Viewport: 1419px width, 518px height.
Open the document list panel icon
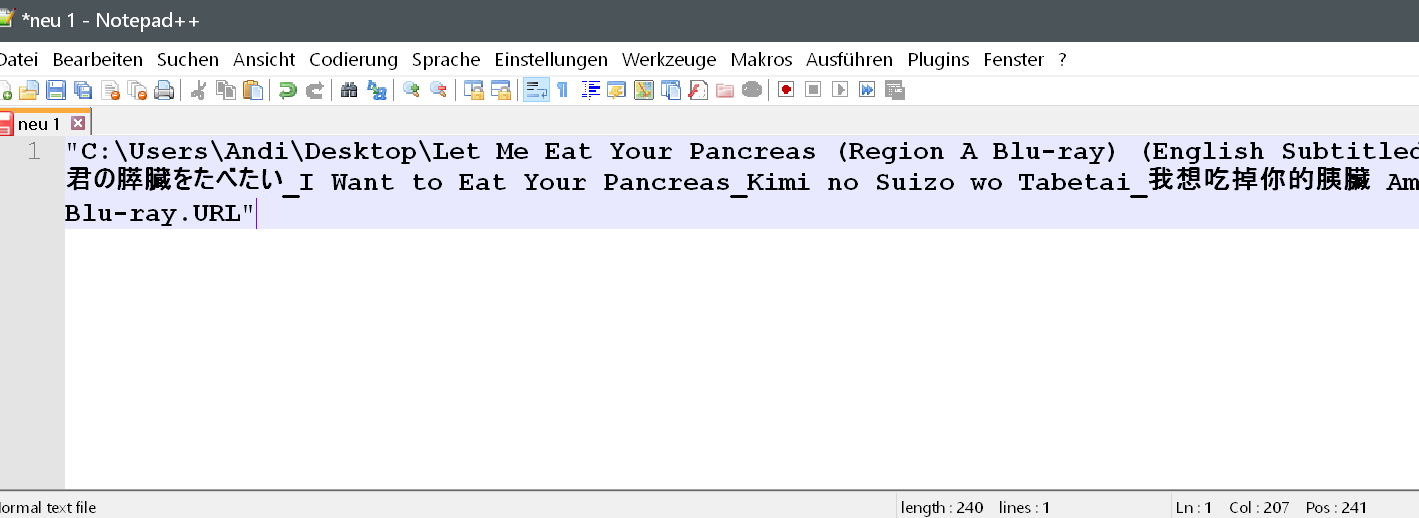click(x=671, y=90)
